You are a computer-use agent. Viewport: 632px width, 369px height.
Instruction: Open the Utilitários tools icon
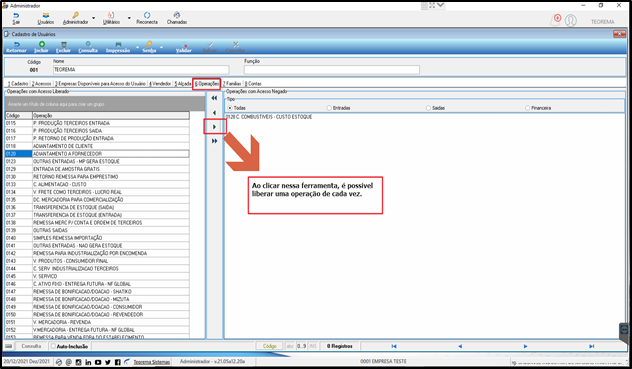[111, 15]
